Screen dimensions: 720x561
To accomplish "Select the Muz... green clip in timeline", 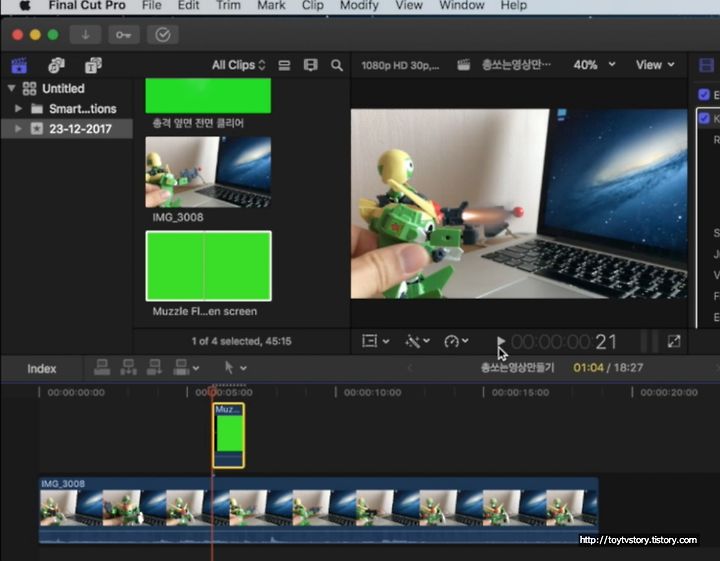I will [229, 436].
